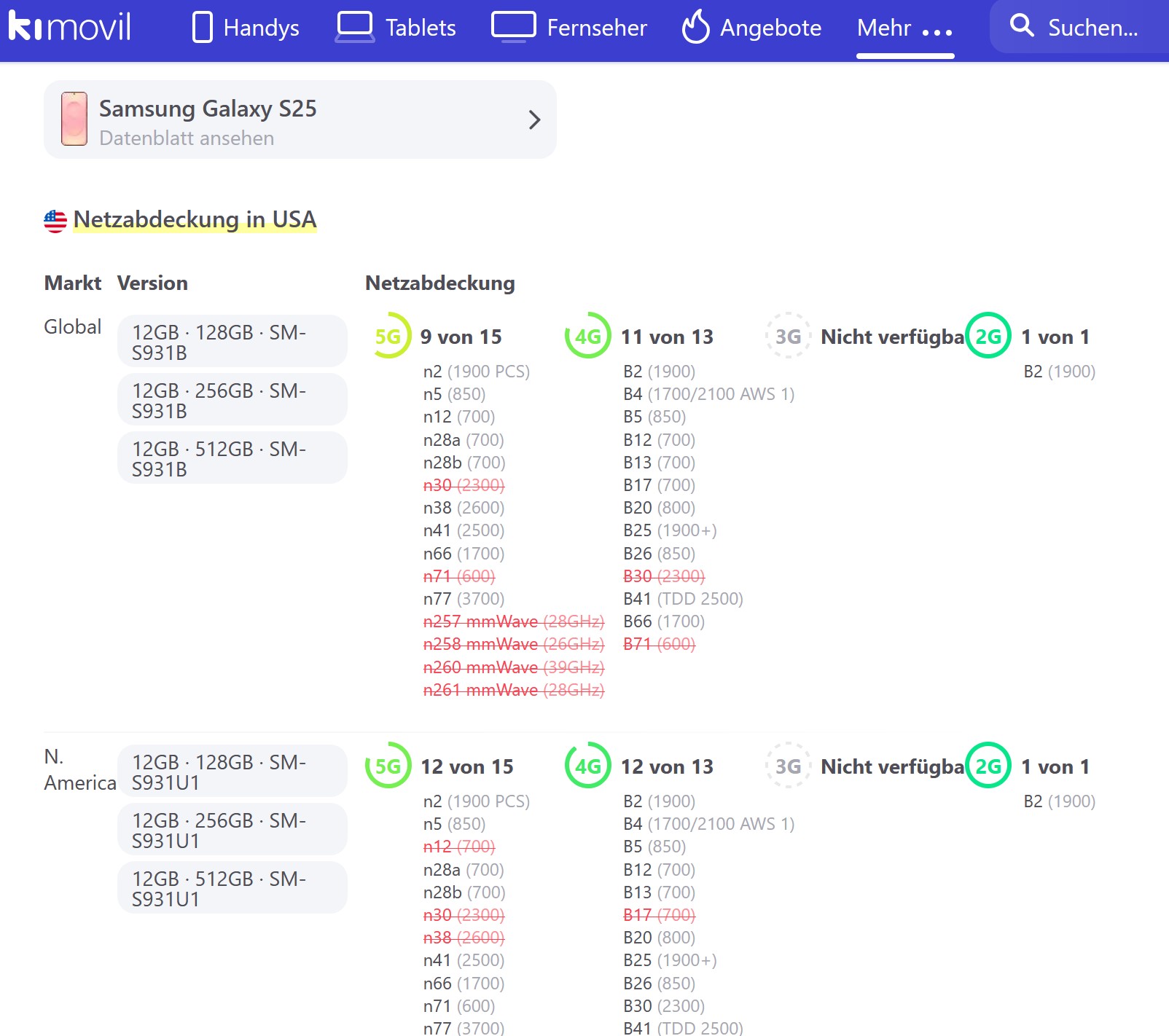Click Global 'B4 (1700/2100 AWS 1)' band

pos(709,394)
